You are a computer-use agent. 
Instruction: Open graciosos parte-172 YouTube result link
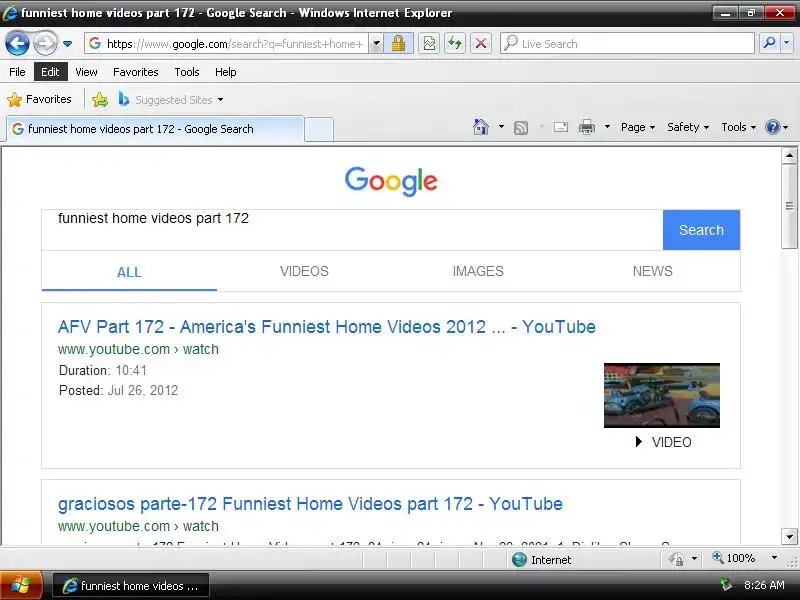(x=310, y=504)
